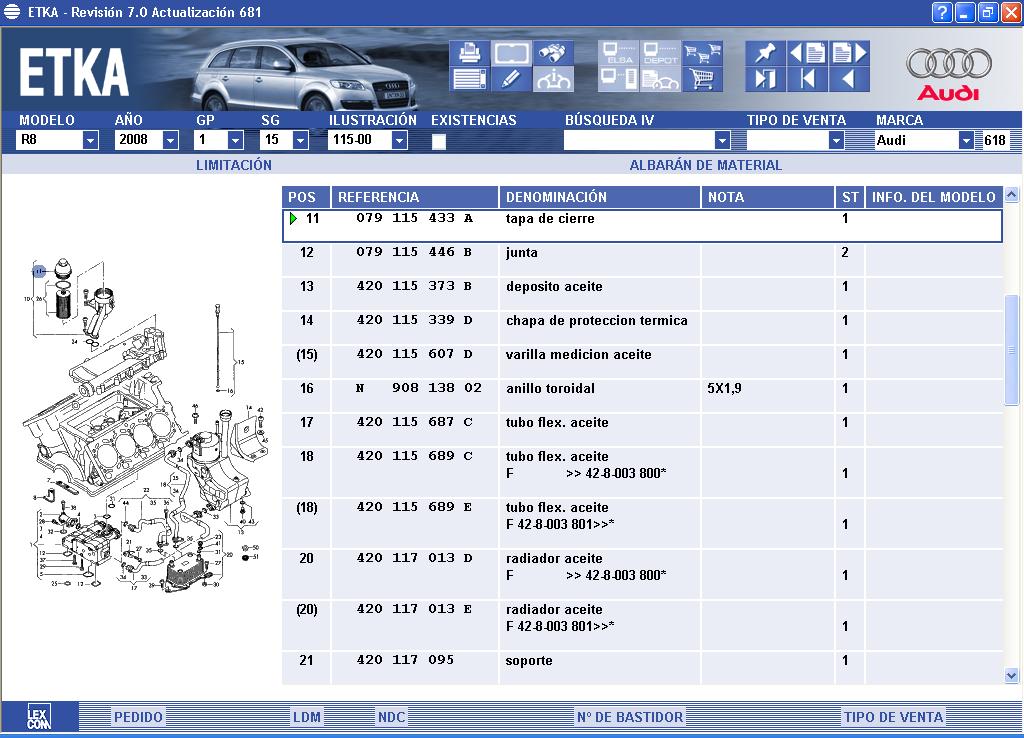
Task: Click the DEPOT icon
Action: pyautogui.click(x=660, y=52)
